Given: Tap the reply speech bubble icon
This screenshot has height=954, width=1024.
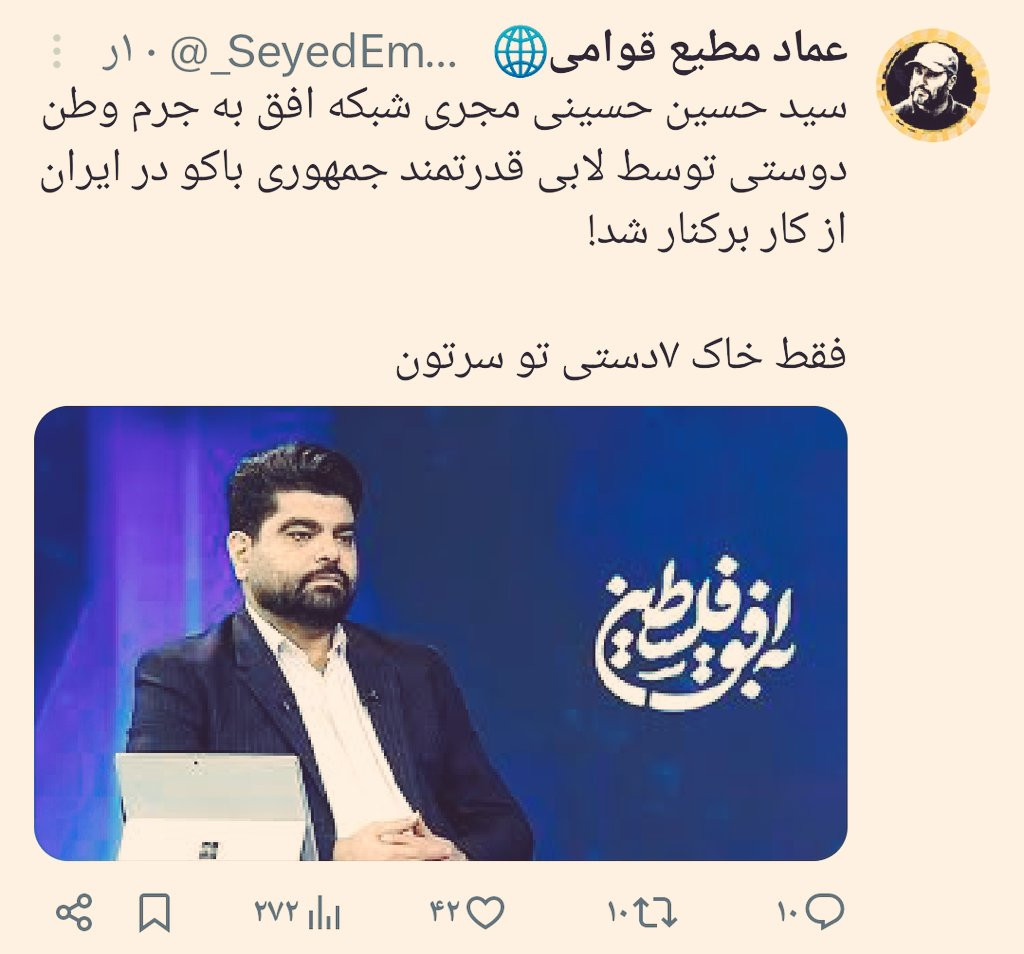Looking at the screenshot, I should point(825,912).
